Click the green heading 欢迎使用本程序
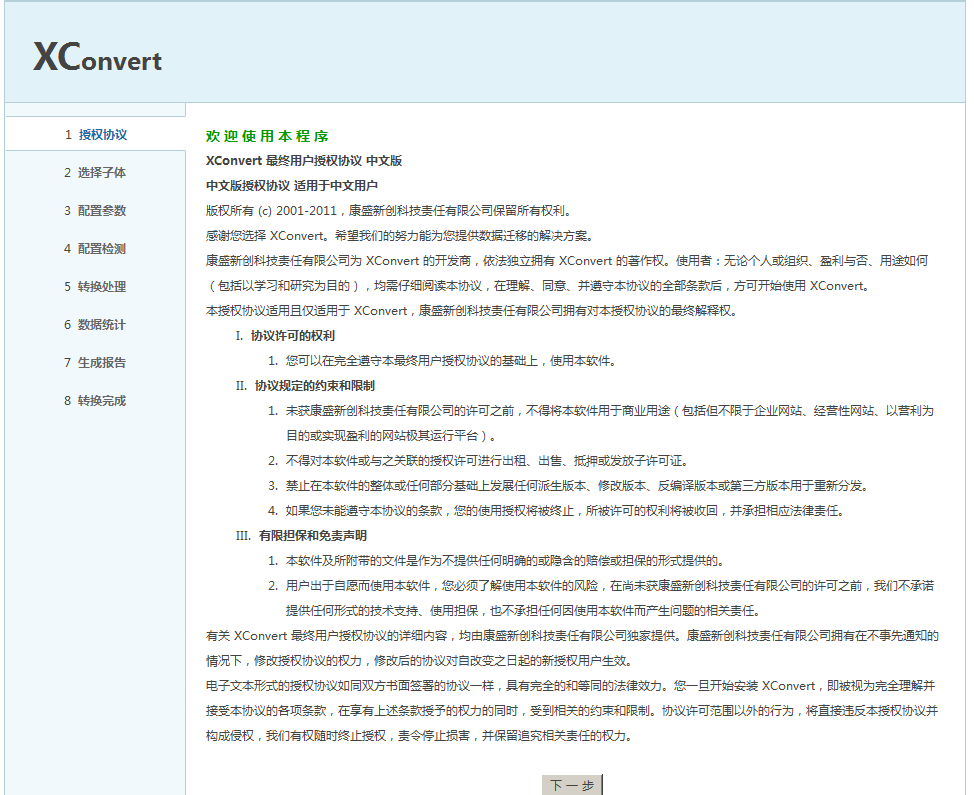 [267, 136]
